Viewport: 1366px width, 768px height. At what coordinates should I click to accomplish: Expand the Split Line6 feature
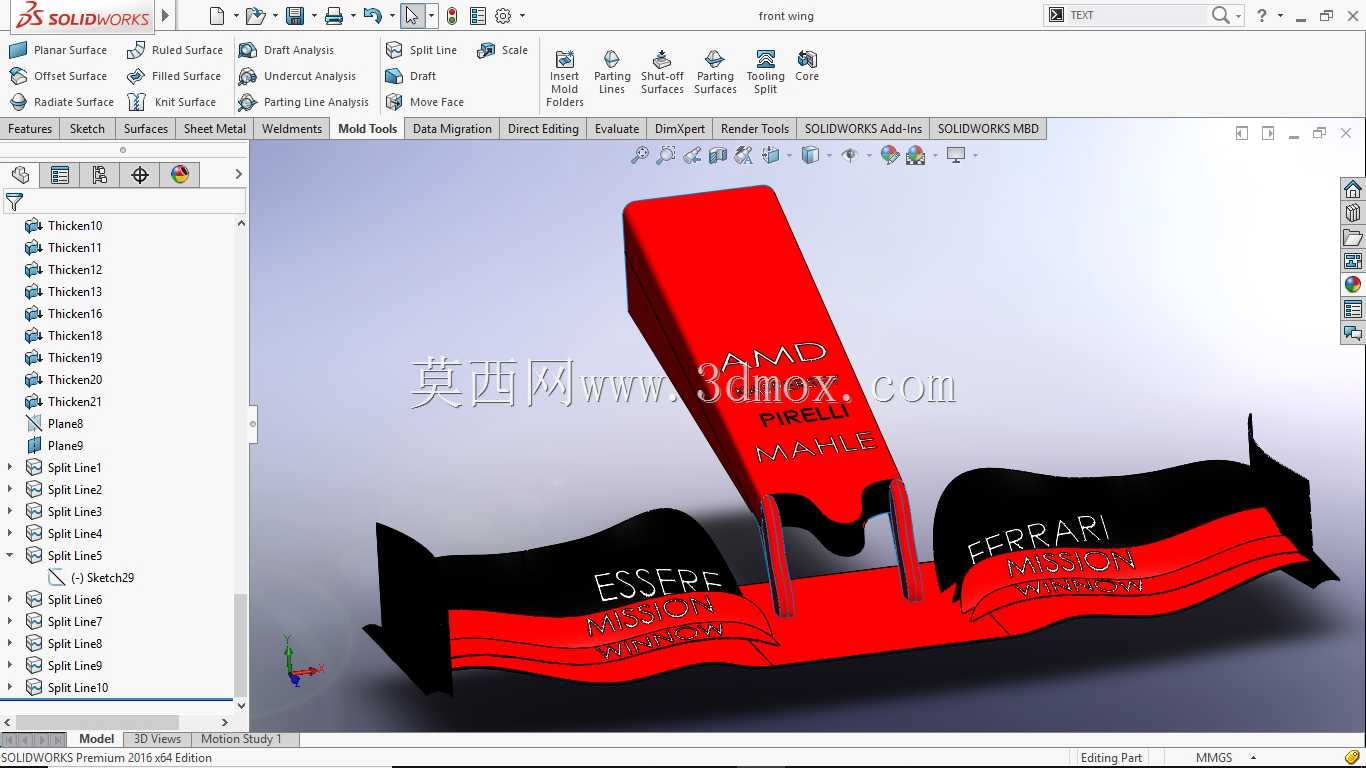pos(10,599)
